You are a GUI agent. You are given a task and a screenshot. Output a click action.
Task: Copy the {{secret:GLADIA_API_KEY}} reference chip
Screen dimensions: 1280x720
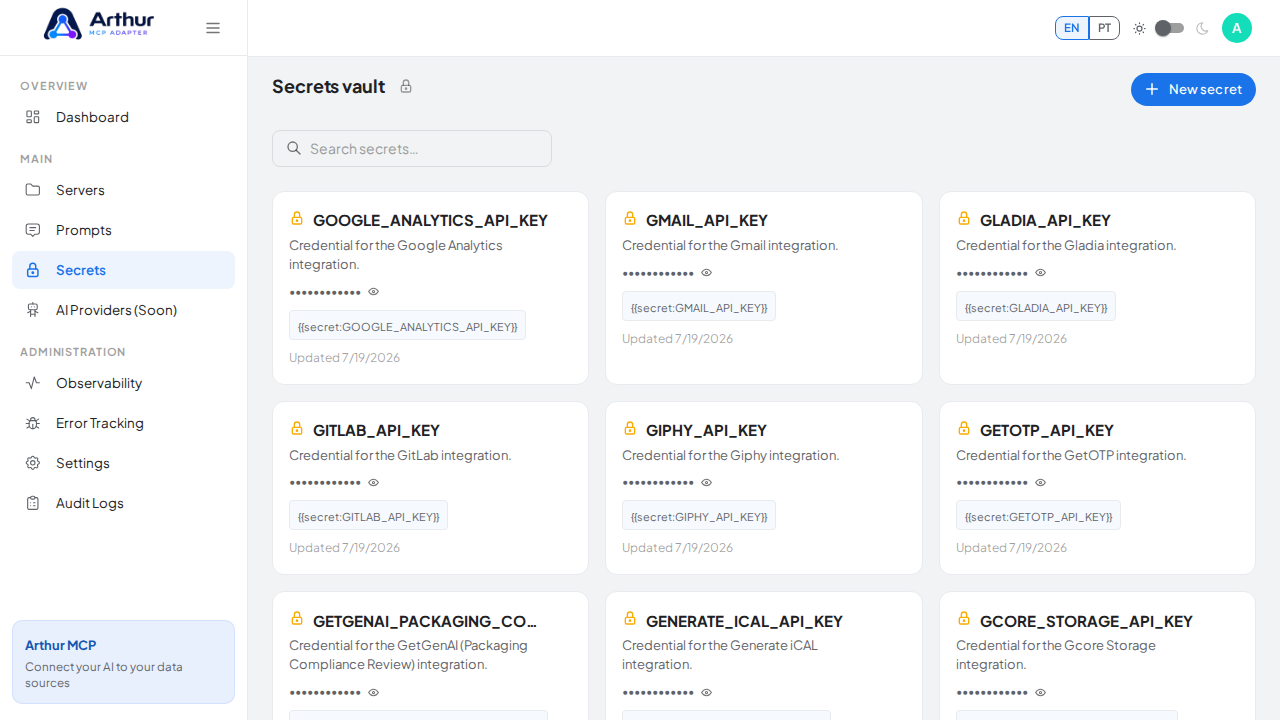pos(1036,307)
